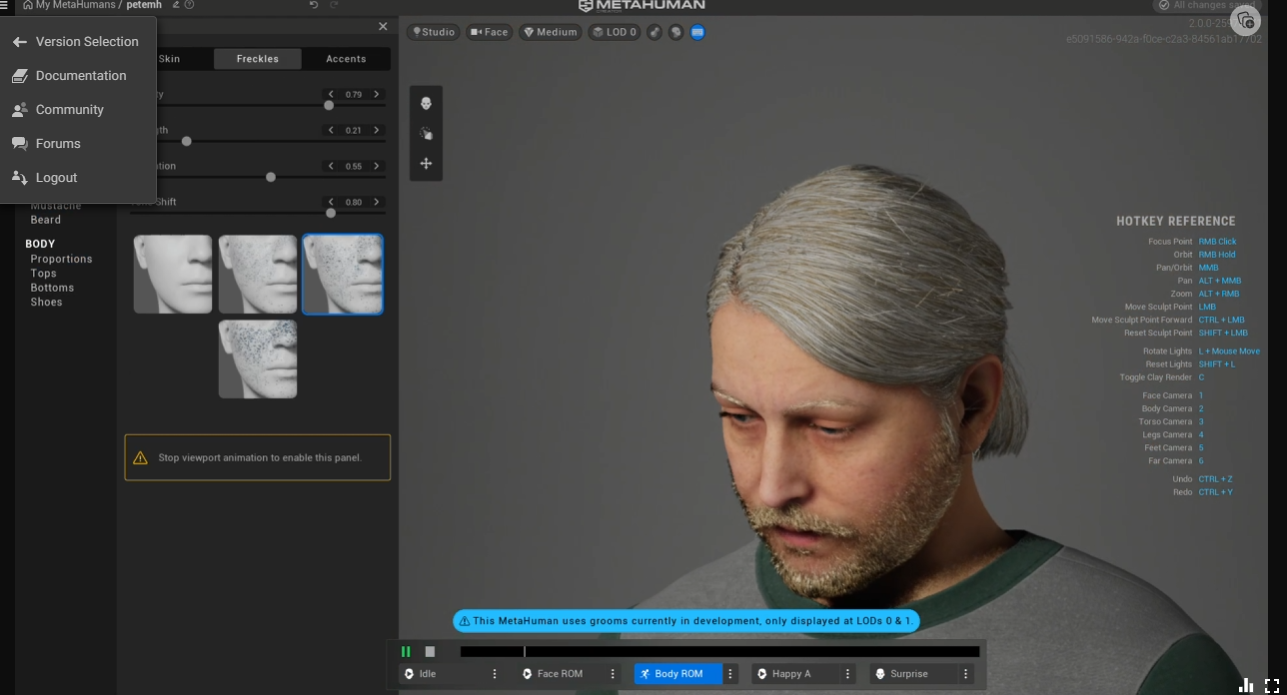Viewport: 1287px width, 695px height.
Task: Click the home icon beside My MetaHumans
Action: click(28, 5)
